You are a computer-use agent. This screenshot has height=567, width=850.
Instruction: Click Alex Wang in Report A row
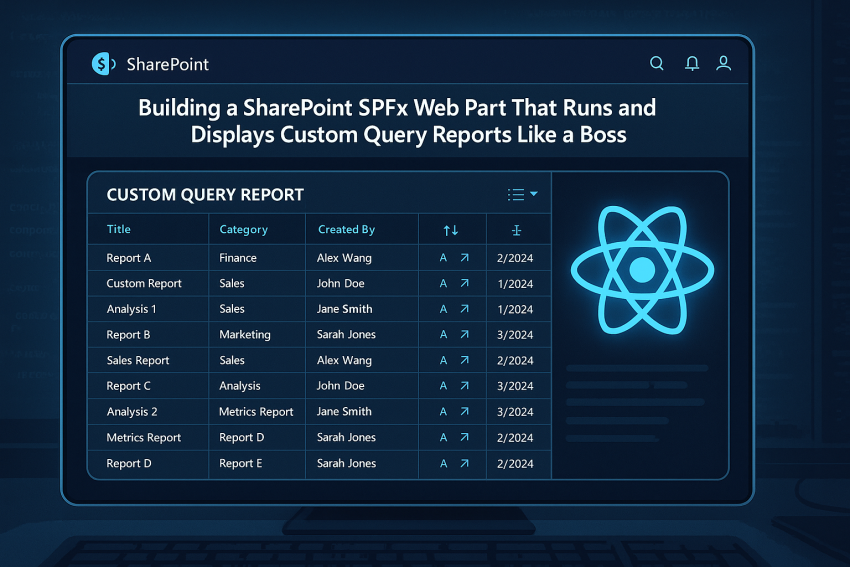(345, 258)
